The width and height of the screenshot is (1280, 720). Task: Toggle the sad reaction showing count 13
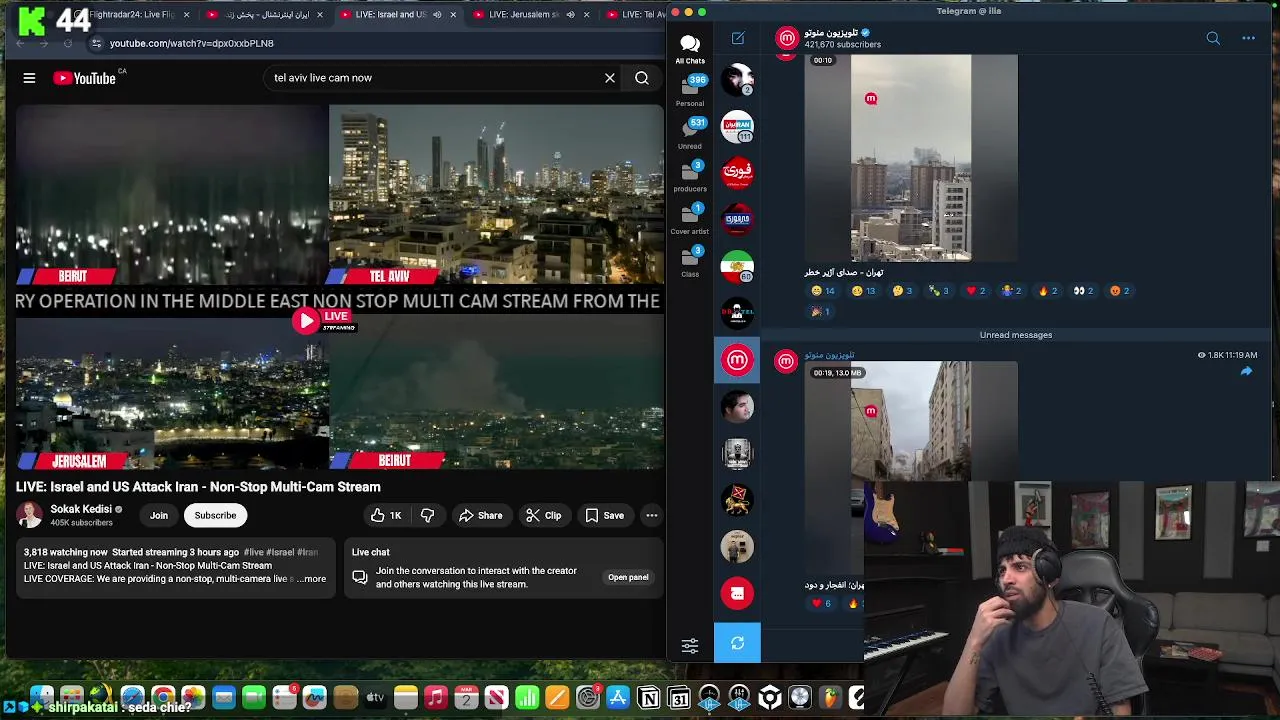tap(863, 291)
